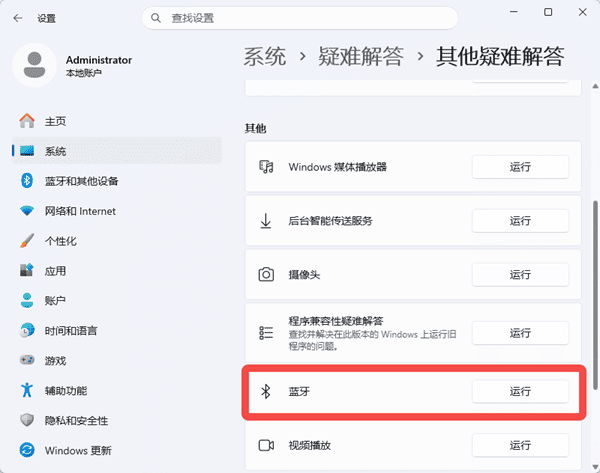Image resolution: width=600 pixels, height=473 pixels.
Task: Open 应用 settings page
Action: [117, 271]
